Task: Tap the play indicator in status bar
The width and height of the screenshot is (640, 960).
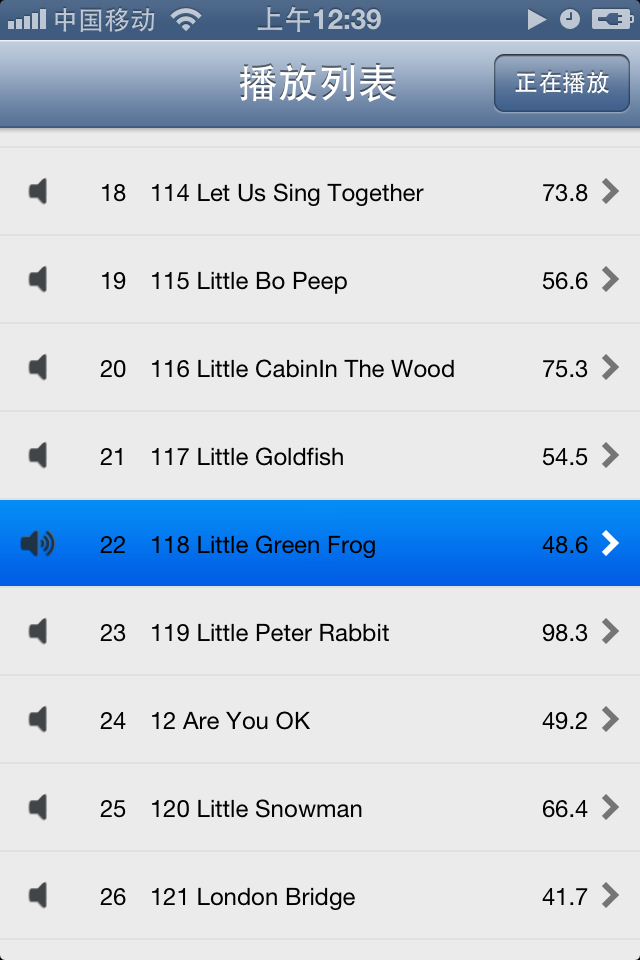Action: [x=537, y=19]
